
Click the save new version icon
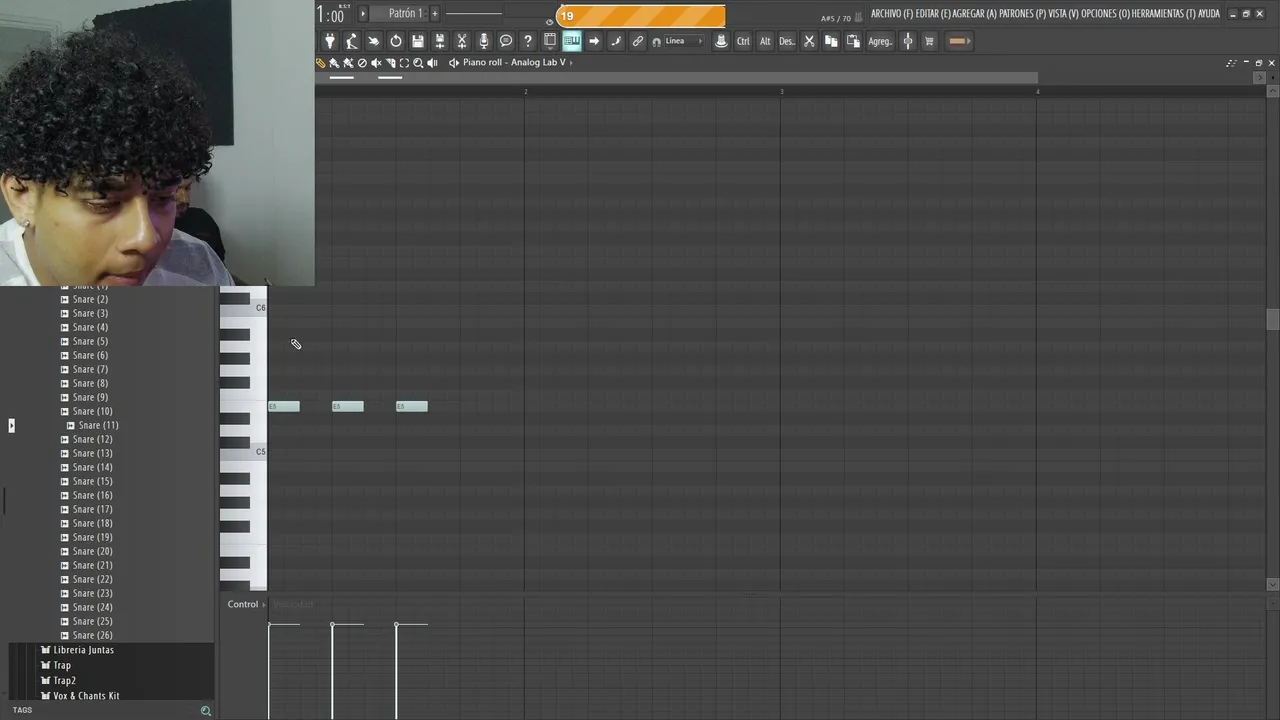pos(440,41)
